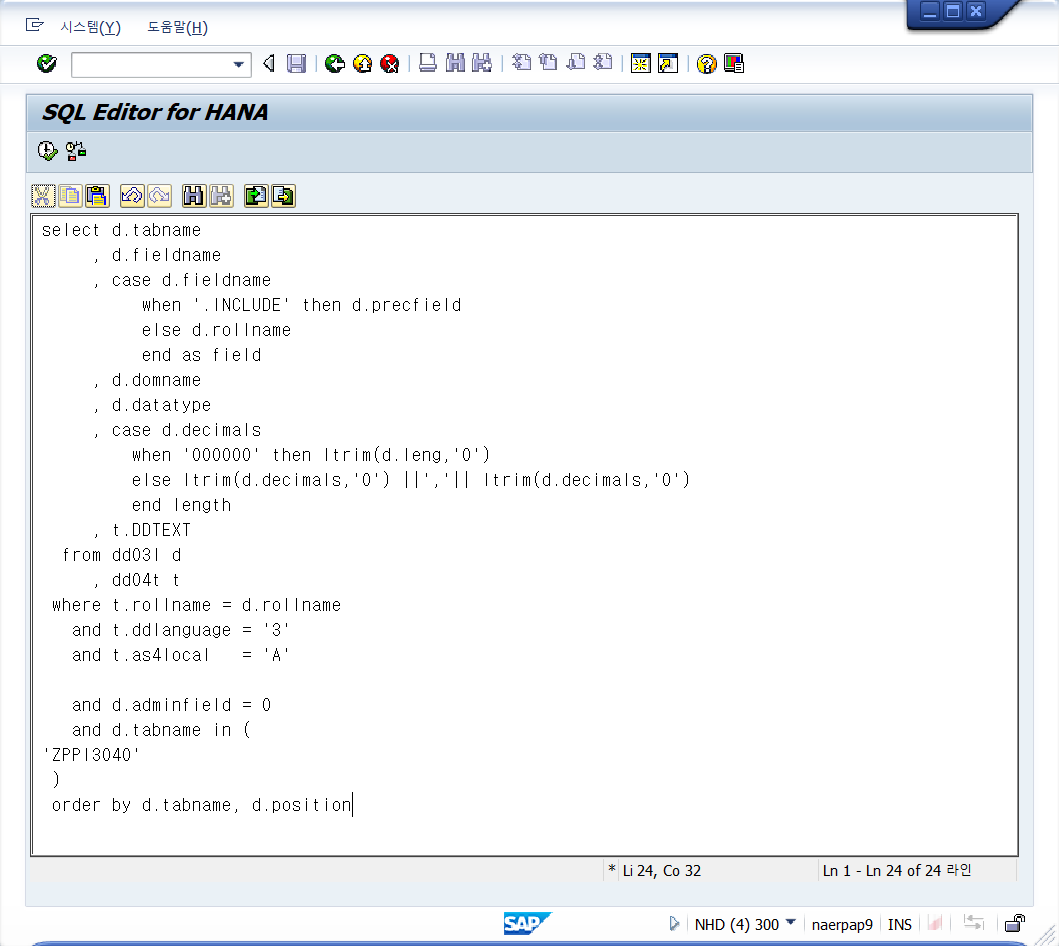Screen dimensions: 1059x946
Task: Go to last page icon
Action: [602, 62]
